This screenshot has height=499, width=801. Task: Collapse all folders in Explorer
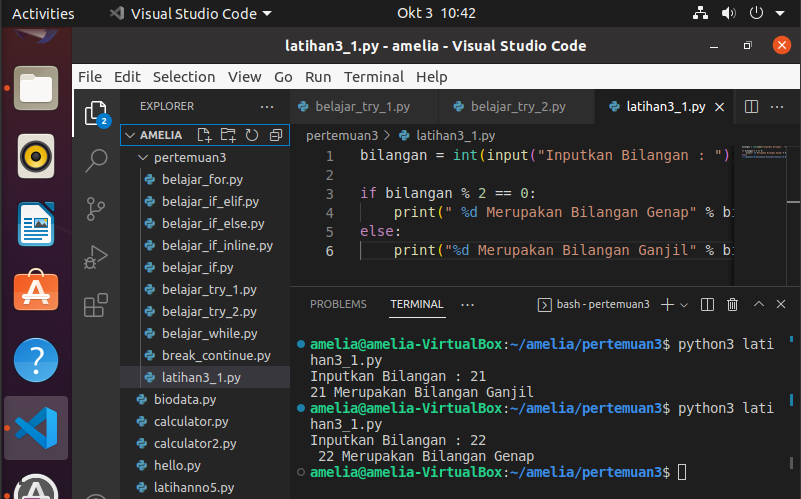276,135
